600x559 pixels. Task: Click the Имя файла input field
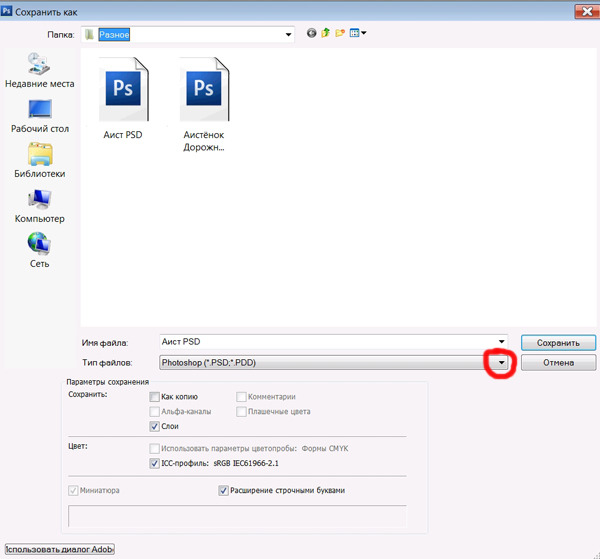(x=333, y=341)
